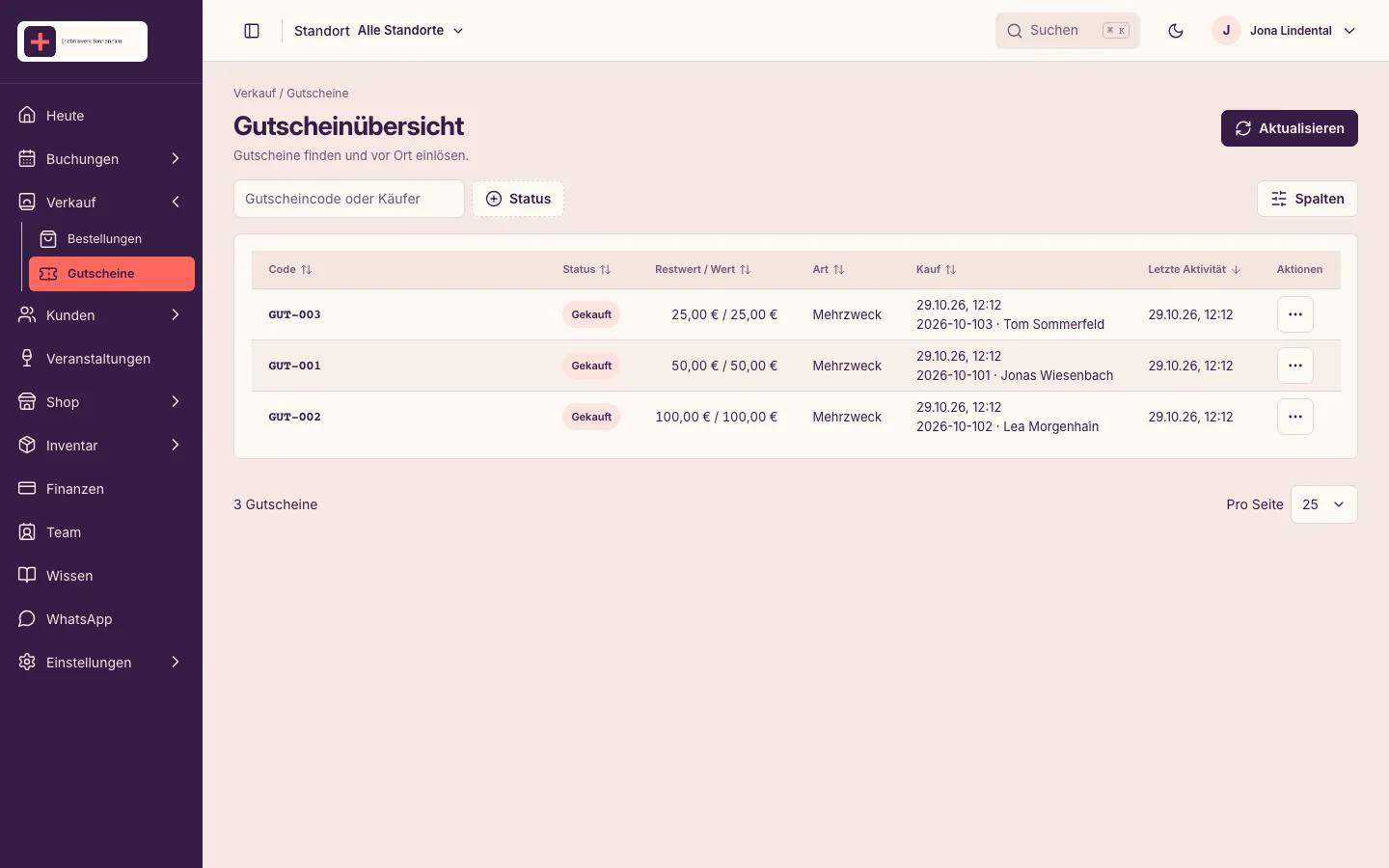
Task: Click the Verkauf breadcrumb link
Action: [255, 94]
